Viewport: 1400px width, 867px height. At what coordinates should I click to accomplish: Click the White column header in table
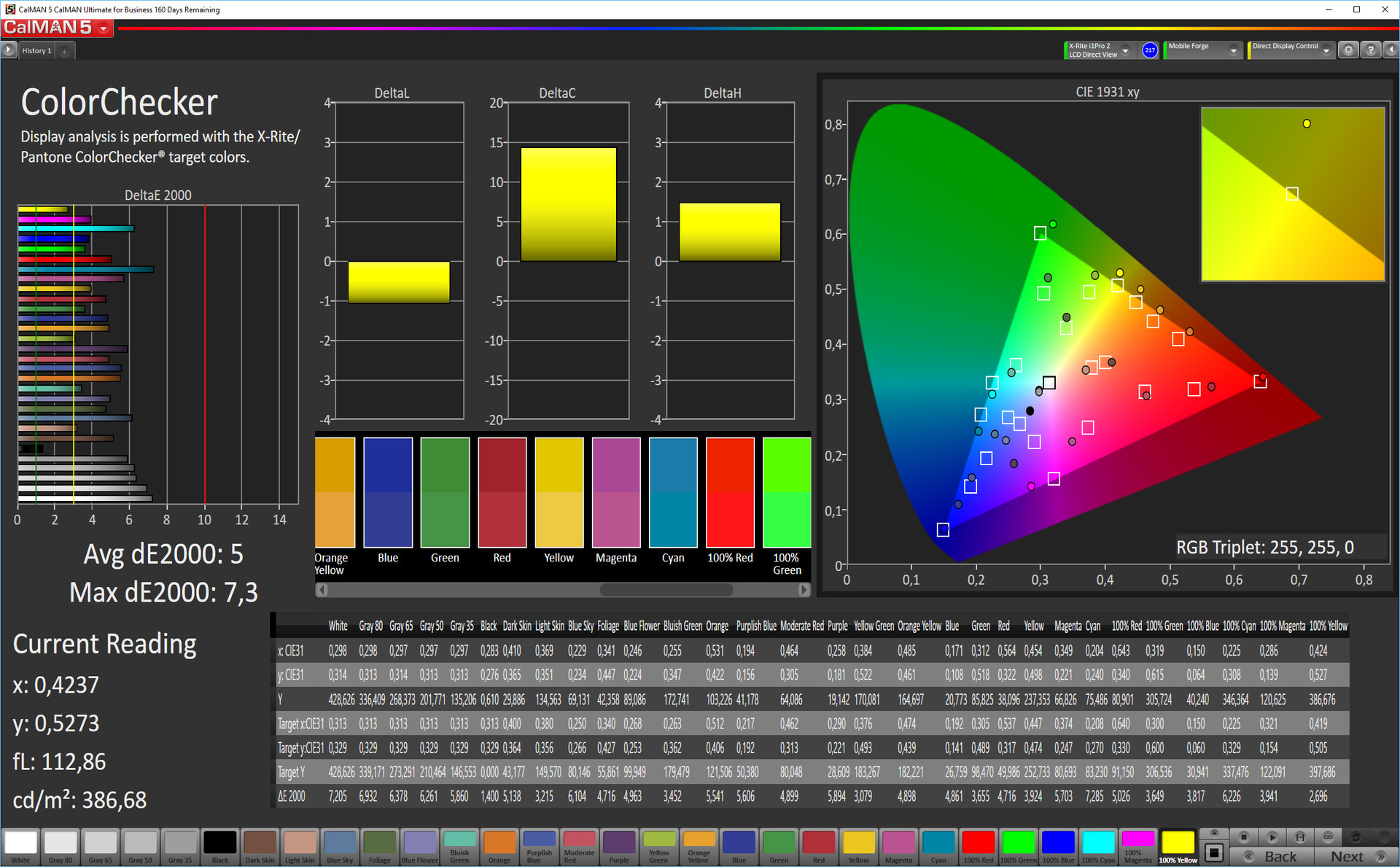[338, 626]
